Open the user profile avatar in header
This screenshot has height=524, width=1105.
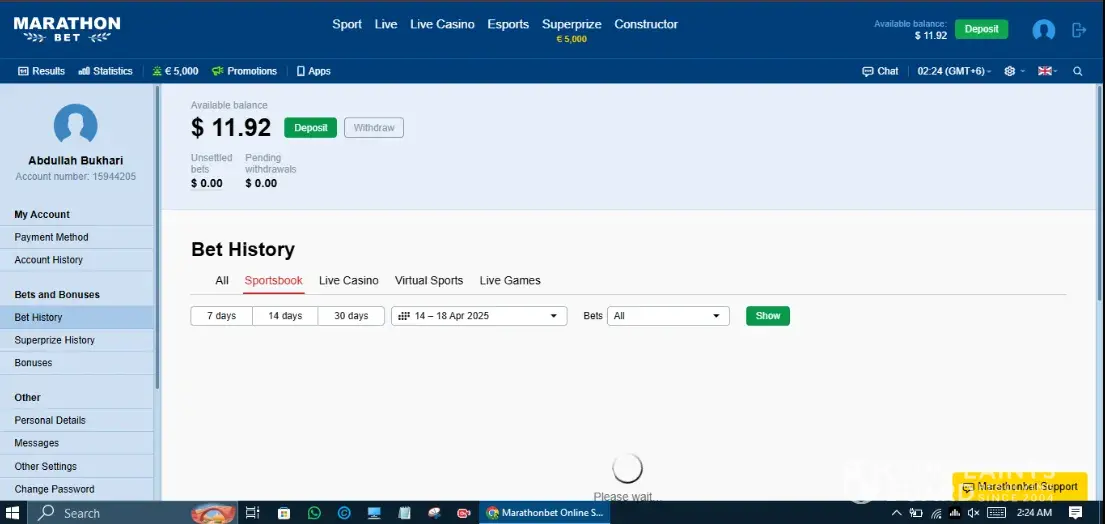[x=1043, y=30]
